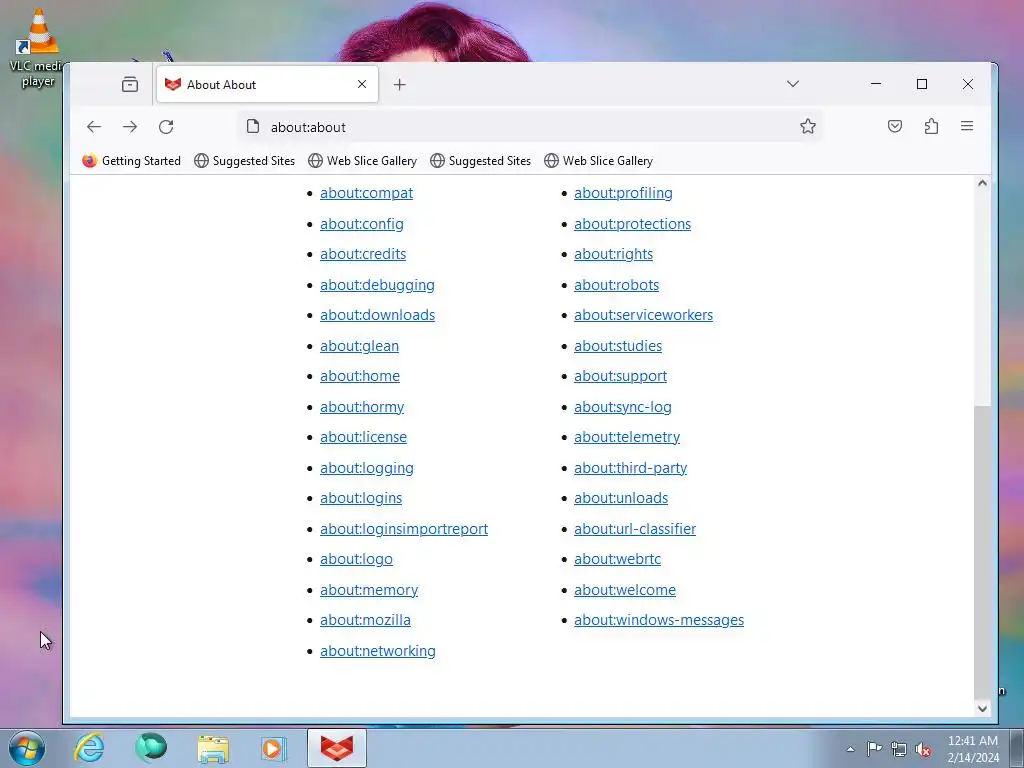Open the about:loginsimportreport link
The width and height of the screenshot is (1024, 768).
tap(404, 529)
